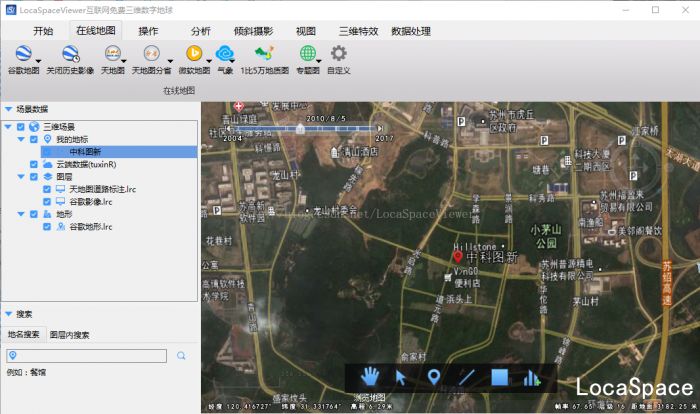This screenshot has height=414, width=700.
Task: Switch to the 倾斜摄影 ribbon tab
Action: (x=253, y=31)
